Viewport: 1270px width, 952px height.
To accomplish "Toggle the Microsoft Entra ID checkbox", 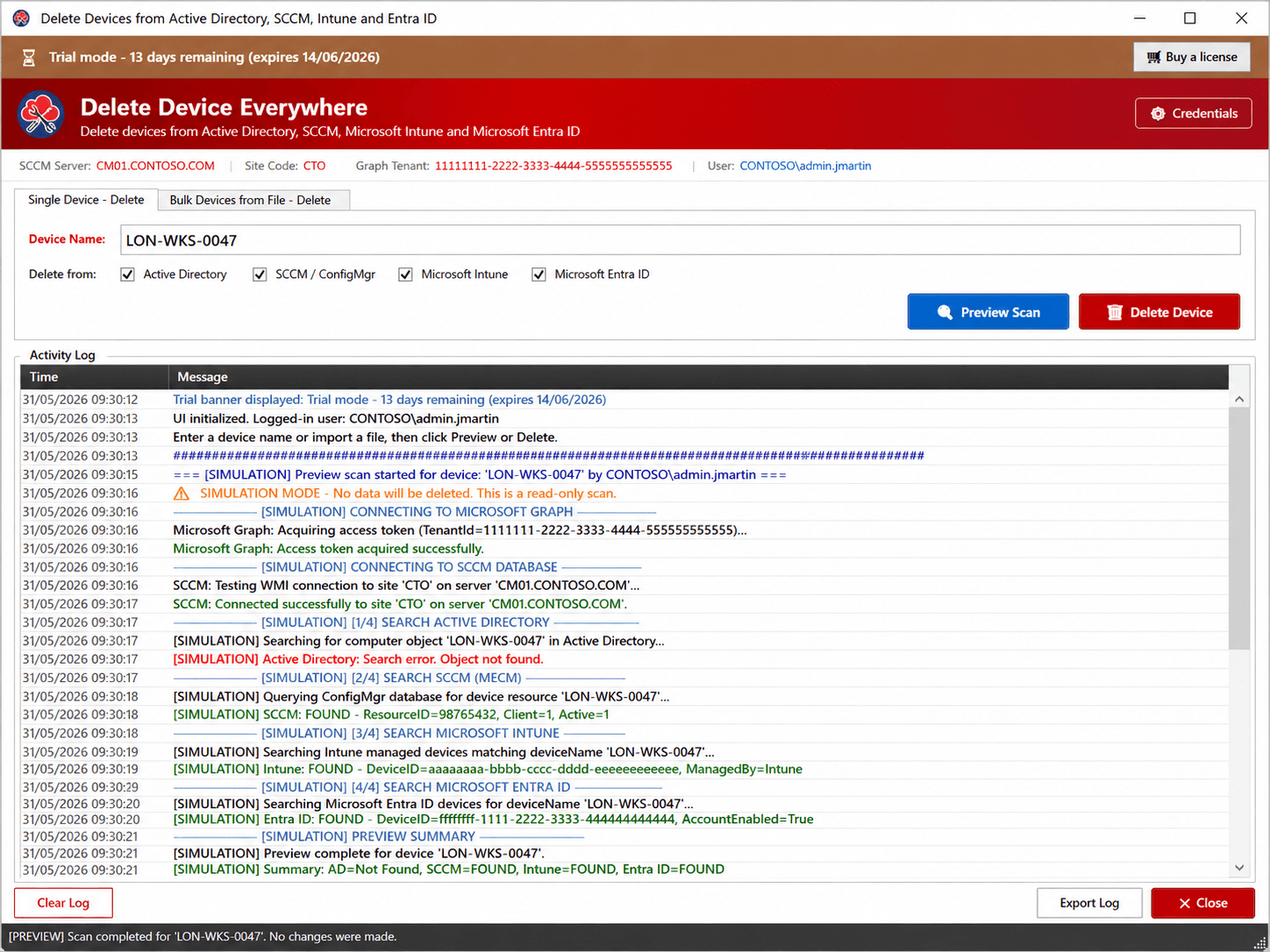I will coord(539,274).
